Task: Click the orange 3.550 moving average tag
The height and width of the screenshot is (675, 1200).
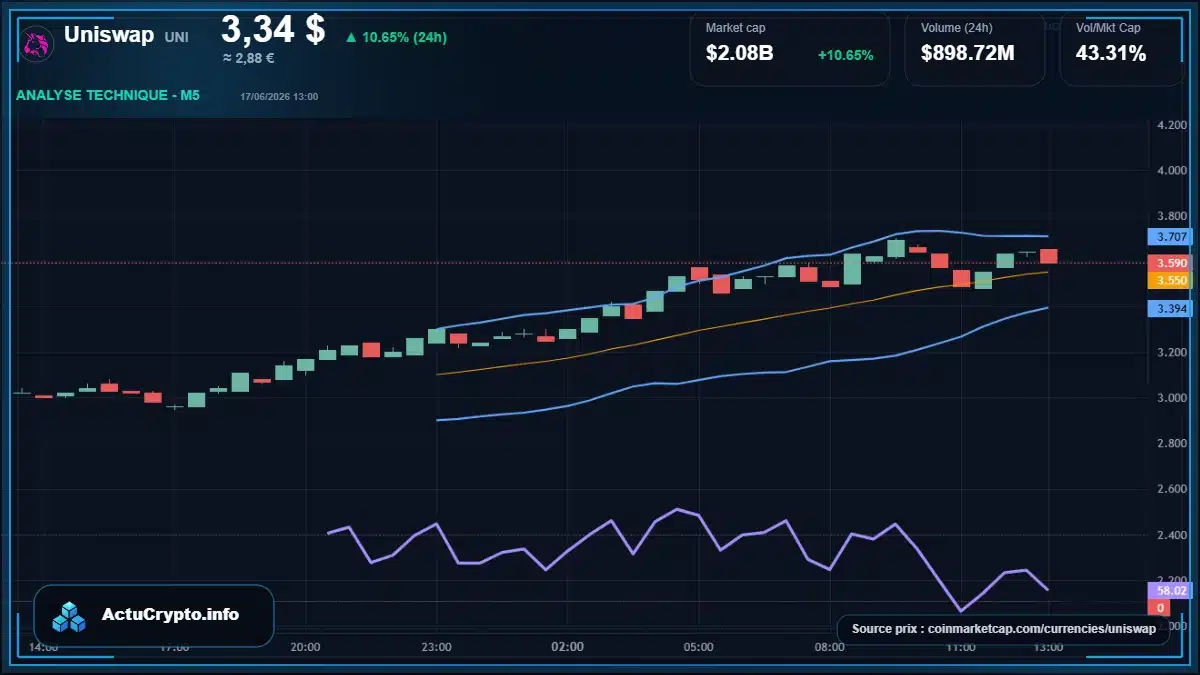Action: [1171, 281]
